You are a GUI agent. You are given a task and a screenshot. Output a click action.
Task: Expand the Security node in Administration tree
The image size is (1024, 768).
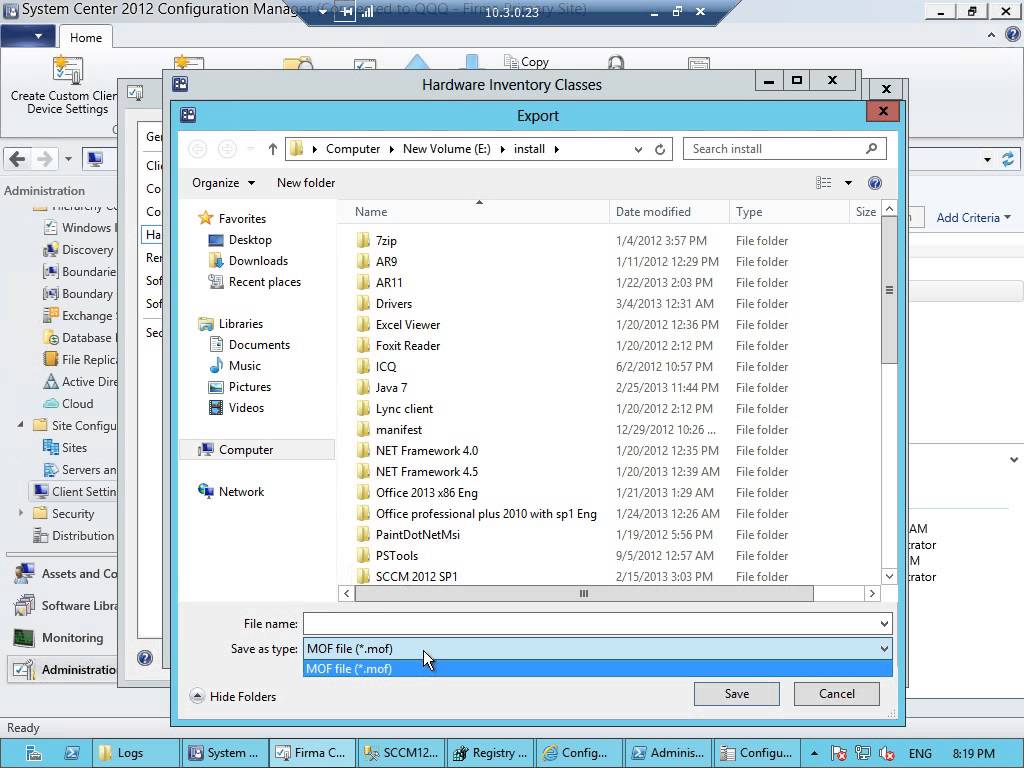click(x=21, y=513)
